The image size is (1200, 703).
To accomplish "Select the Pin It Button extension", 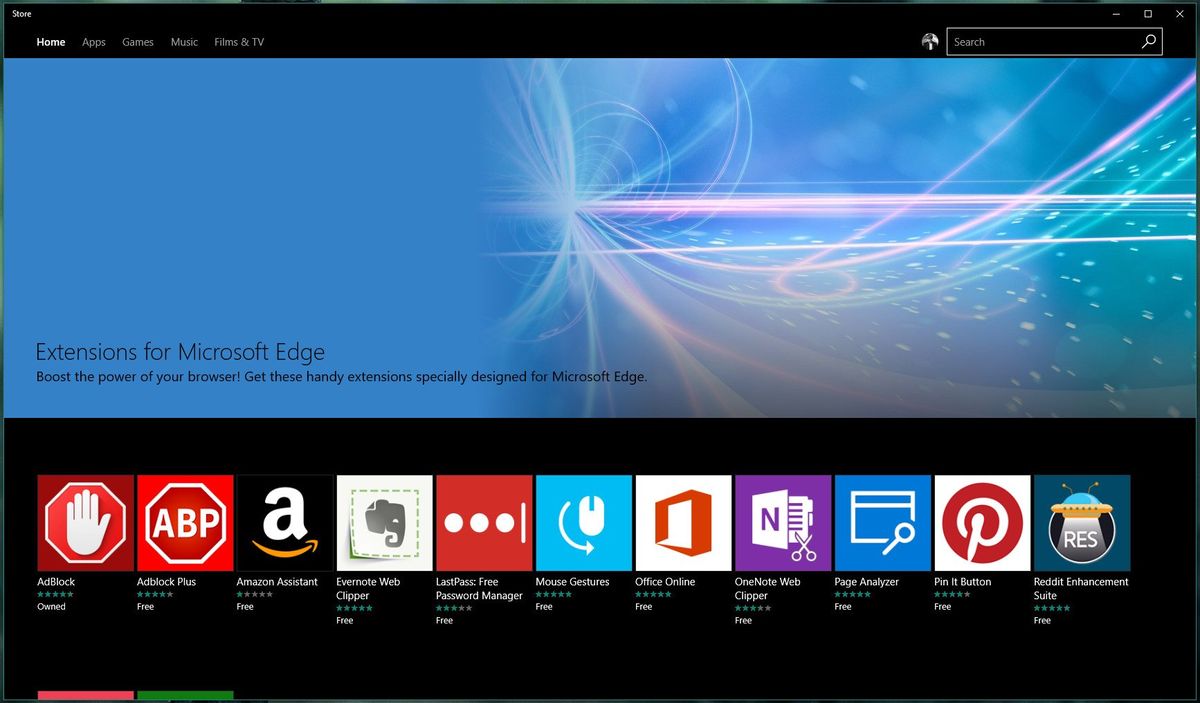I will pos(982,522).
